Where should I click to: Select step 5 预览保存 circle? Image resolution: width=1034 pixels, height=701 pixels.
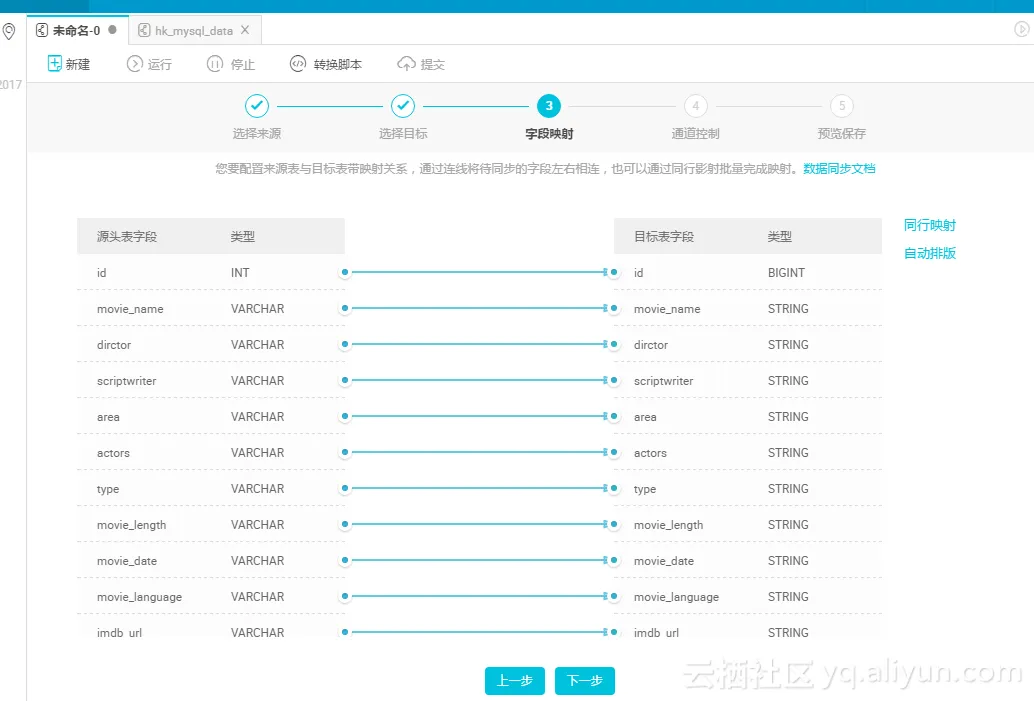click(x=841, y=106)
